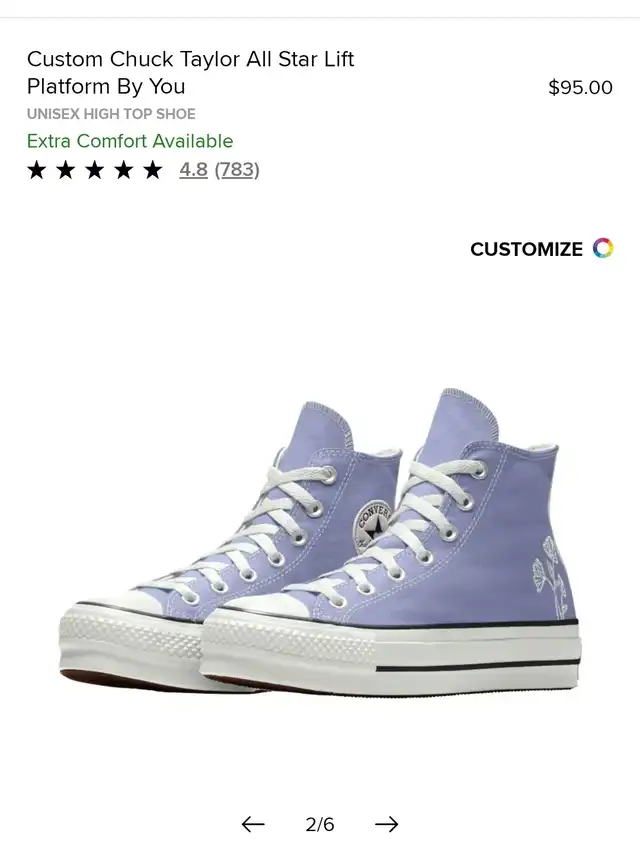Click the third rating star

95,170
